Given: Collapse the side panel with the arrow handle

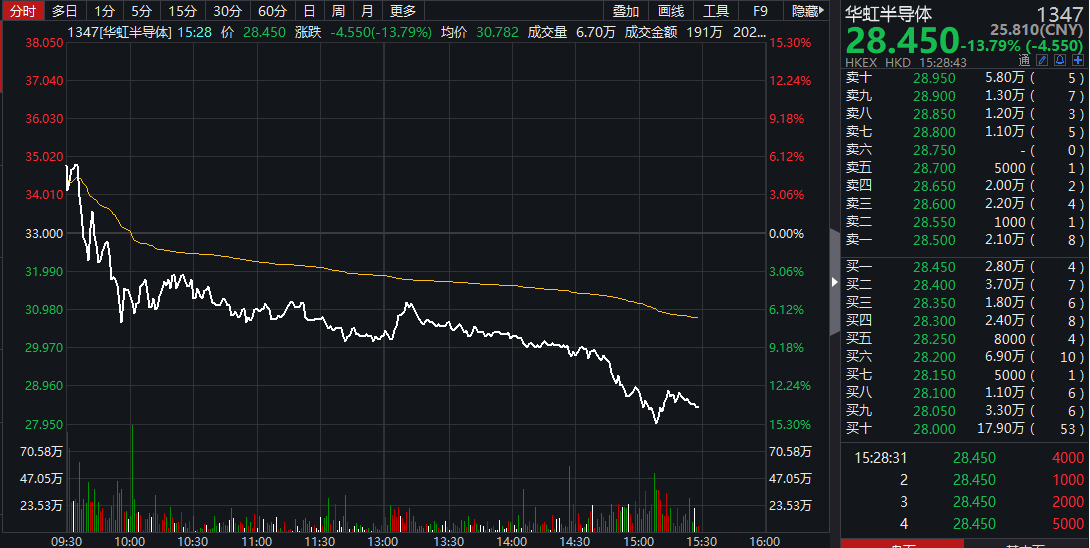Looking at the screenshot, I should (x=835, y=282).
